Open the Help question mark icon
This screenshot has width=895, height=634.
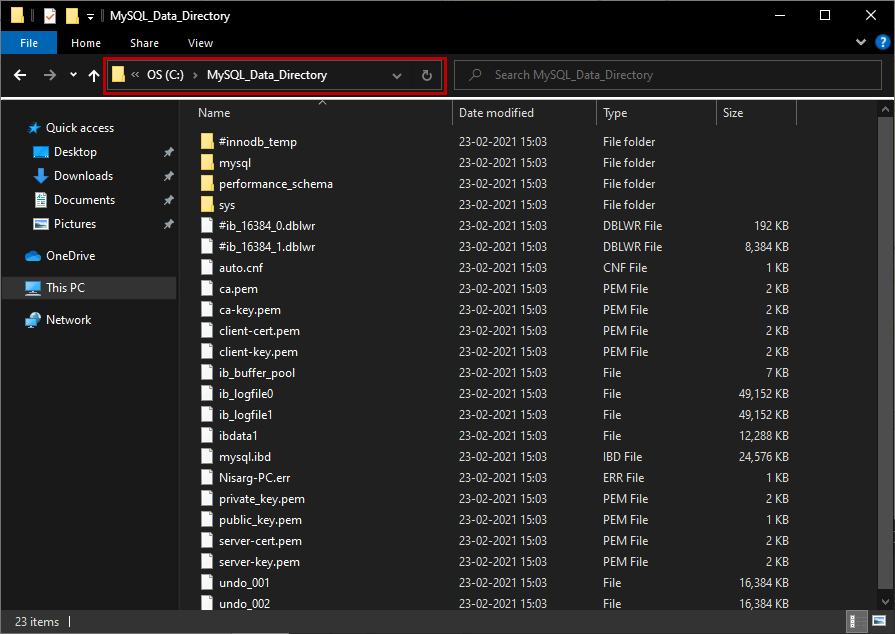(881, 43)
